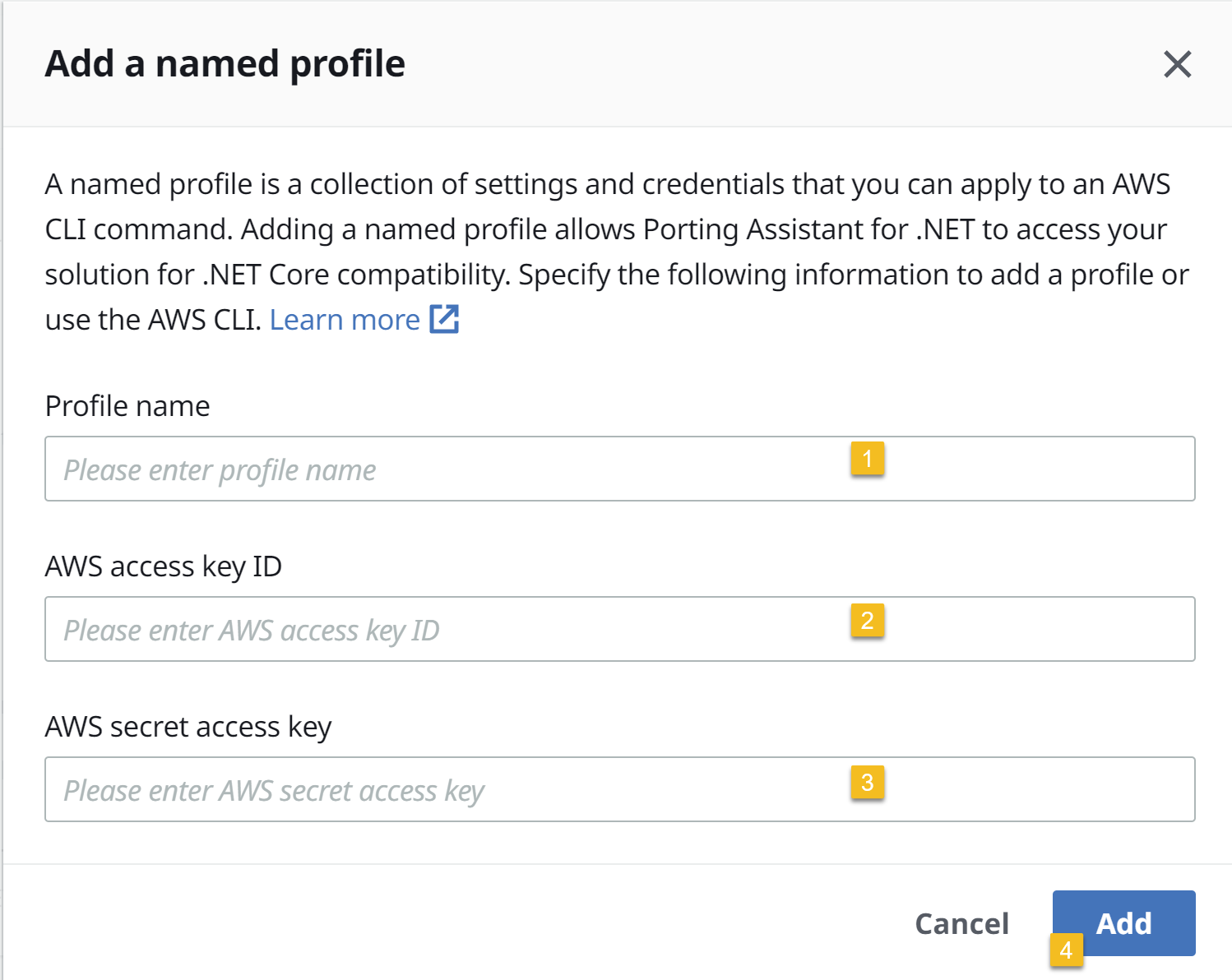Click the external link icon beside Learn more
The image size is (1232, 980).
pos(444,319)
